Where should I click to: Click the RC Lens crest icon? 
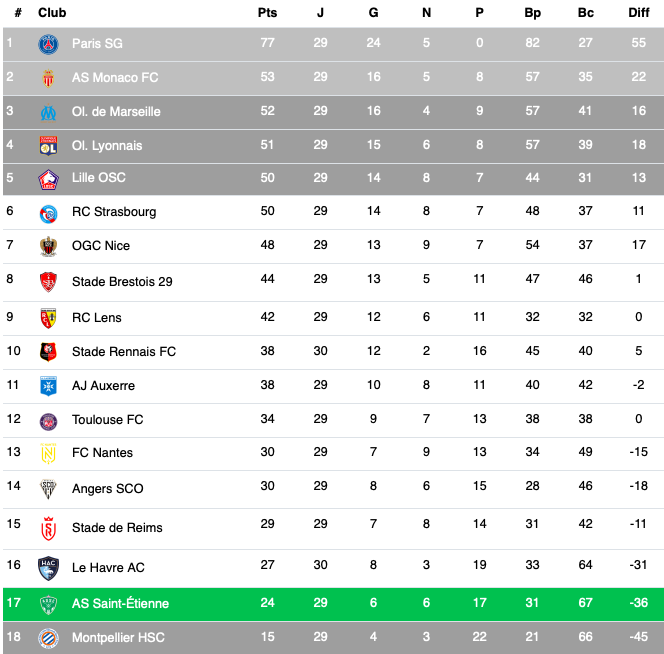[48, 318]
